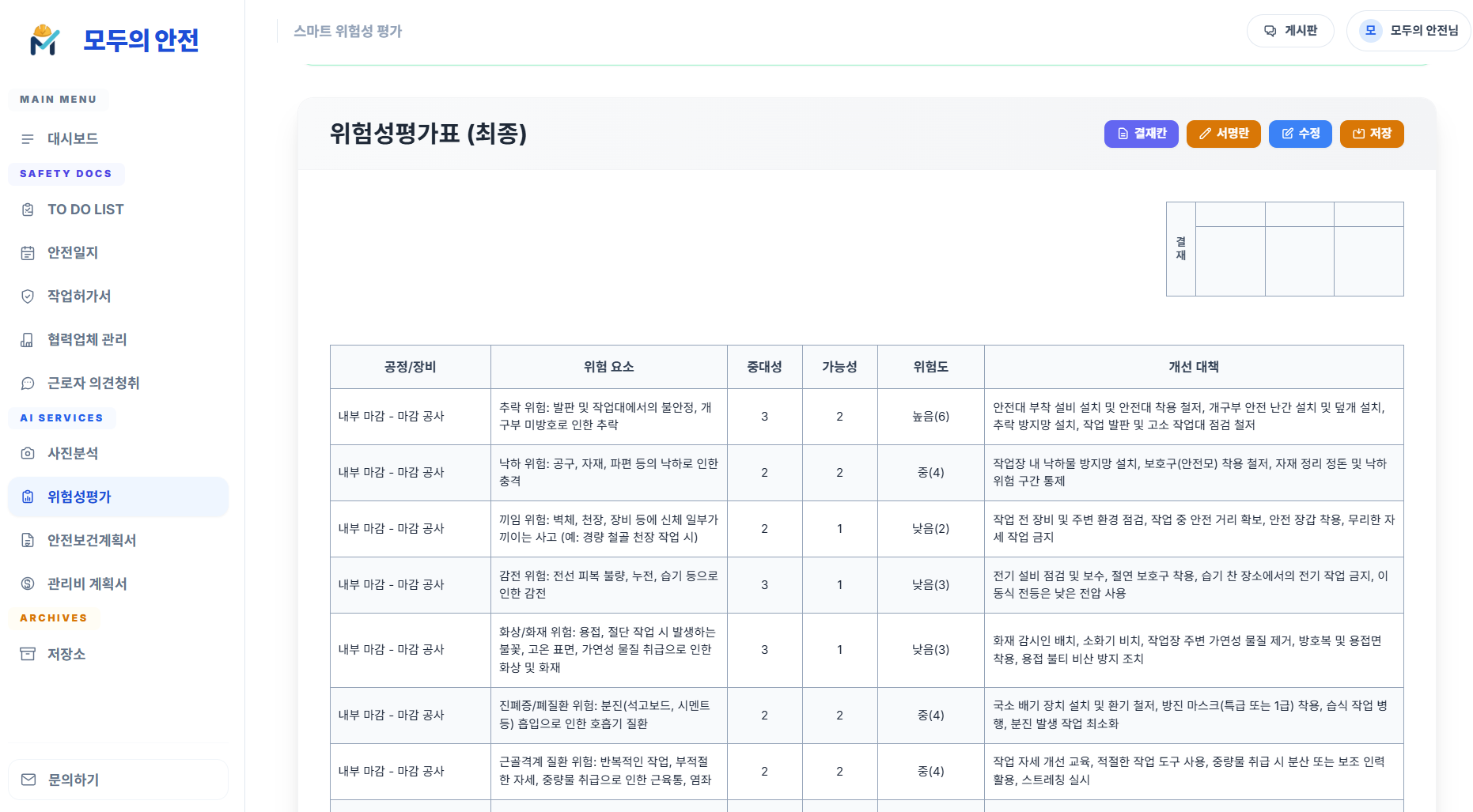Viewport: 1473px width, 812px height.
Task: Click the 위험 요소 column header
Action: 609,367
